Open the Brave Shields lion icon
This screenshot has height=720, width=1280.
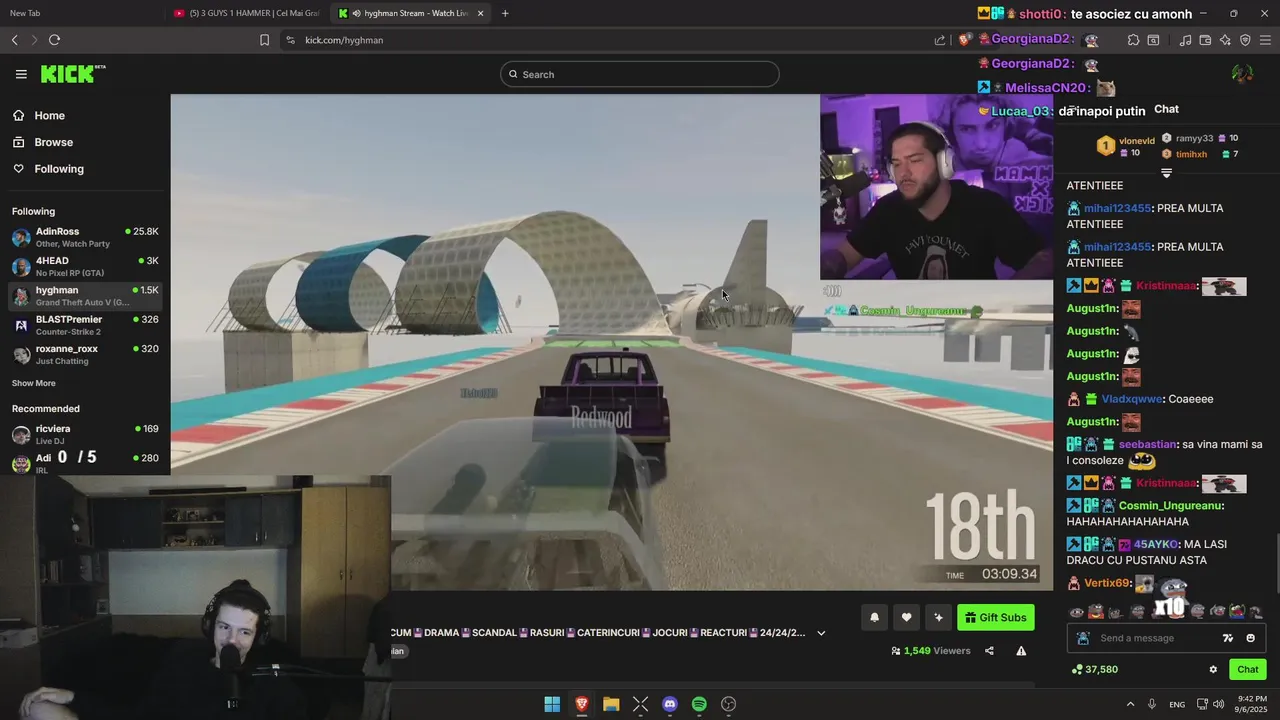point(964,40)
